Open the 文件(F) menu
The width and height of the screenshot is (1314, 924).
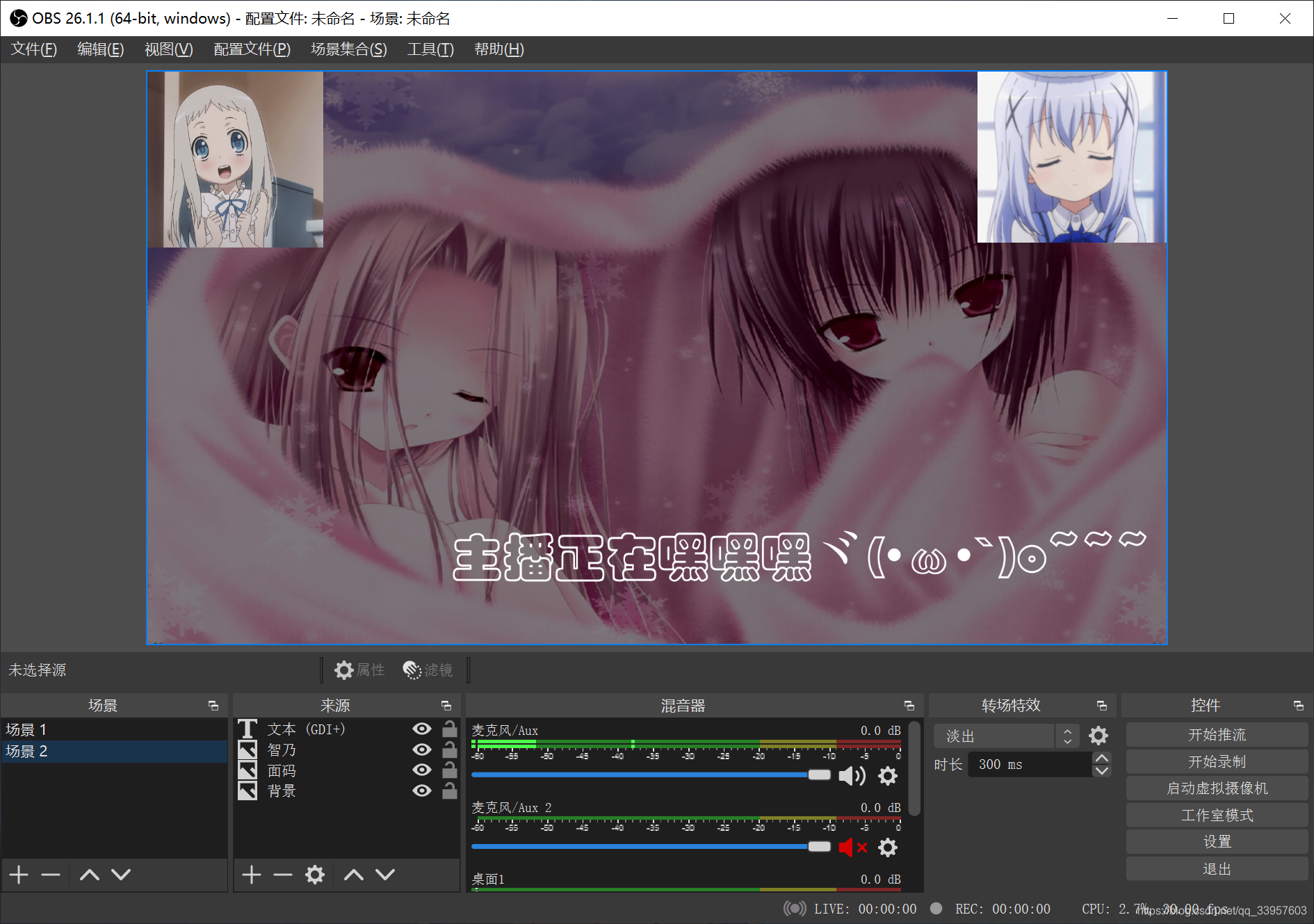tap(34, 49)
